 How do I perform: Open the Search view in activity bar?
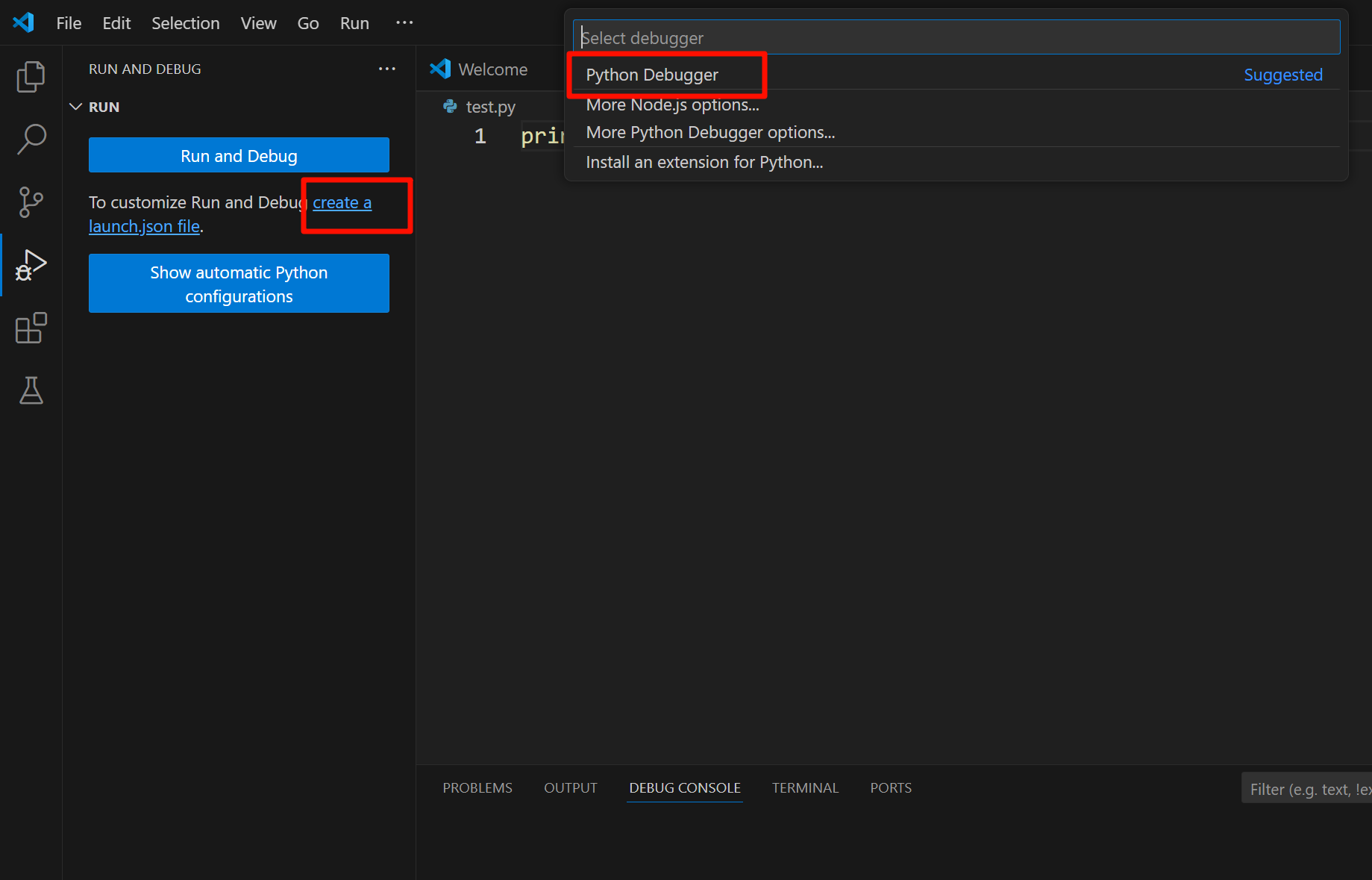[x=31, y=139]
